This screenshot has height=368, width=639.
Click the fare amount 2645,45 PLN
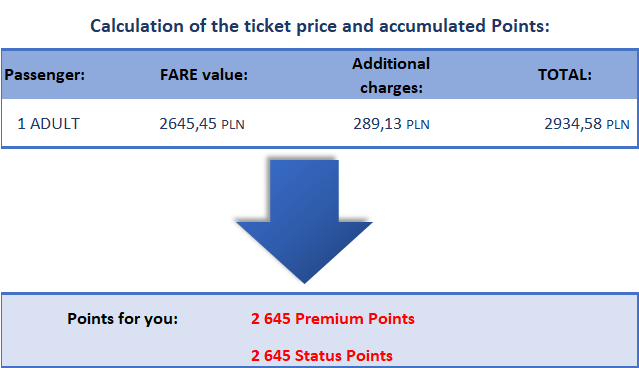202,124
